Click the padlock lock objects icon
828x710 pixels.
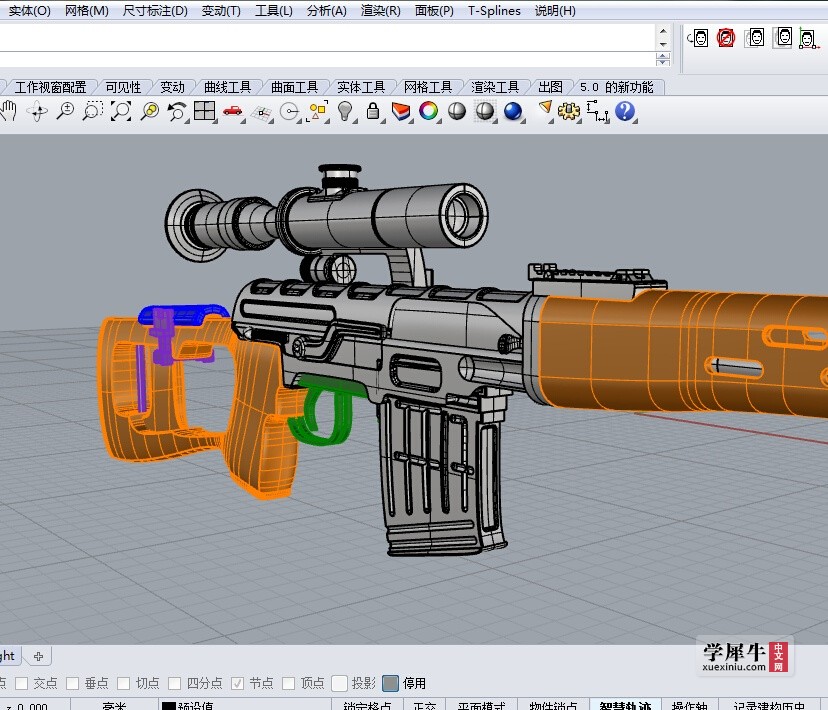click(x=373, y=111)
